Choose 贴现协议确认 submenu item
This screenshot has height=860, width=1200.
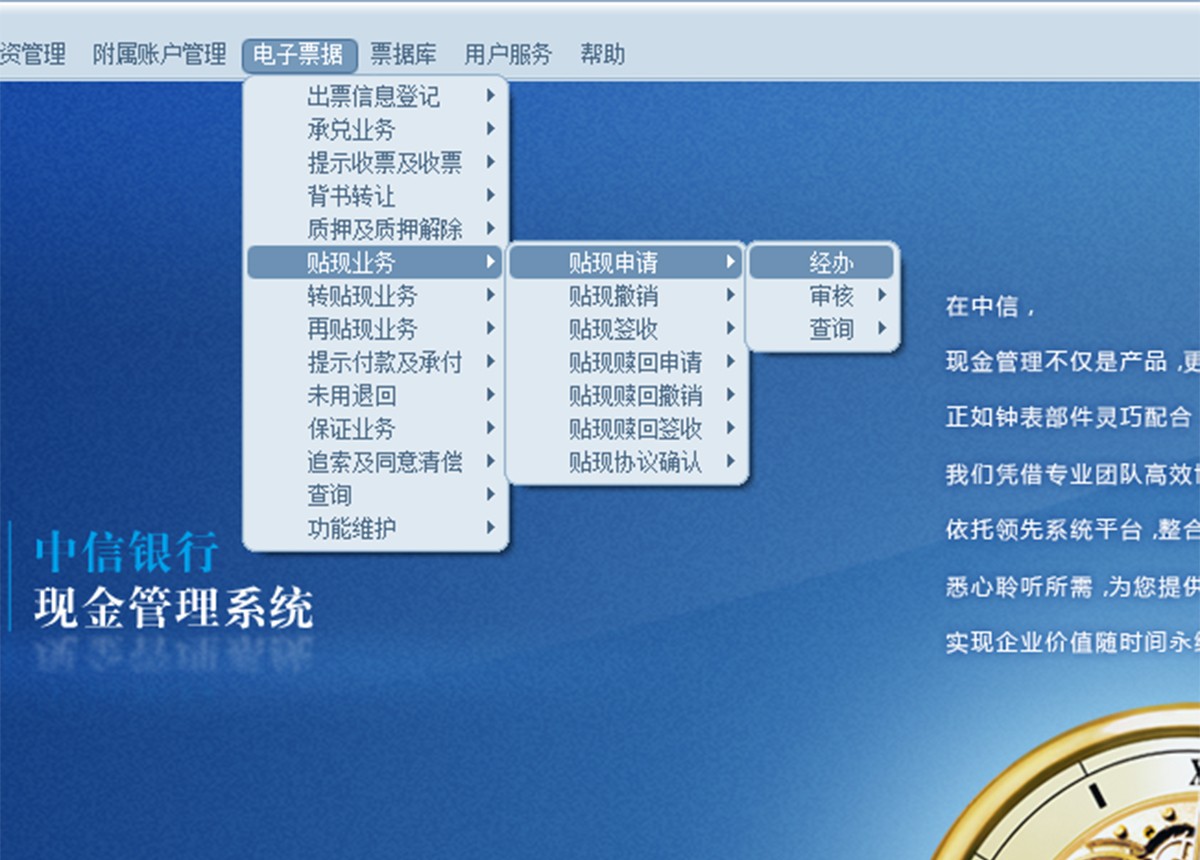[626, 462]
